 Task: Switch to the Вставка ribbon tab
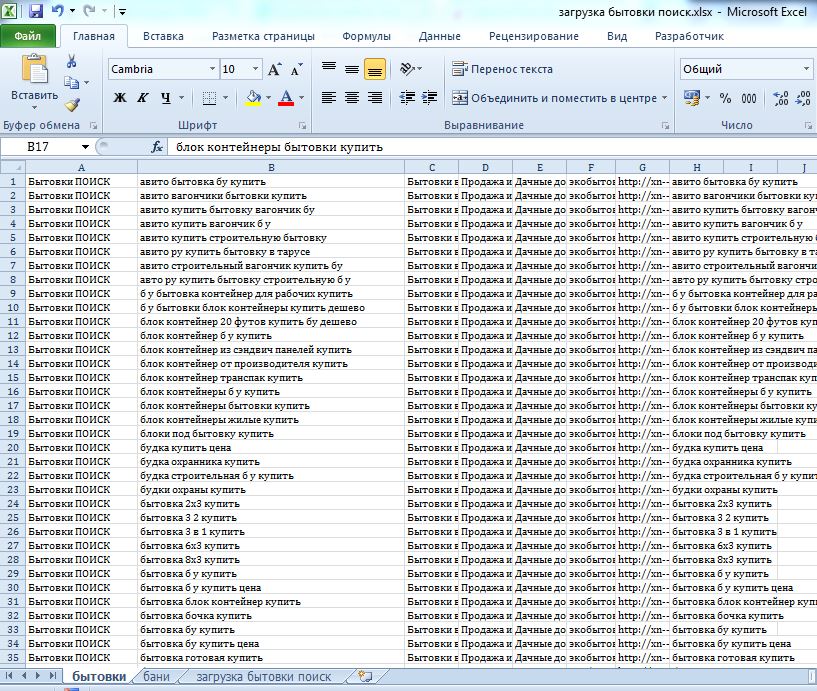[163, 36]
